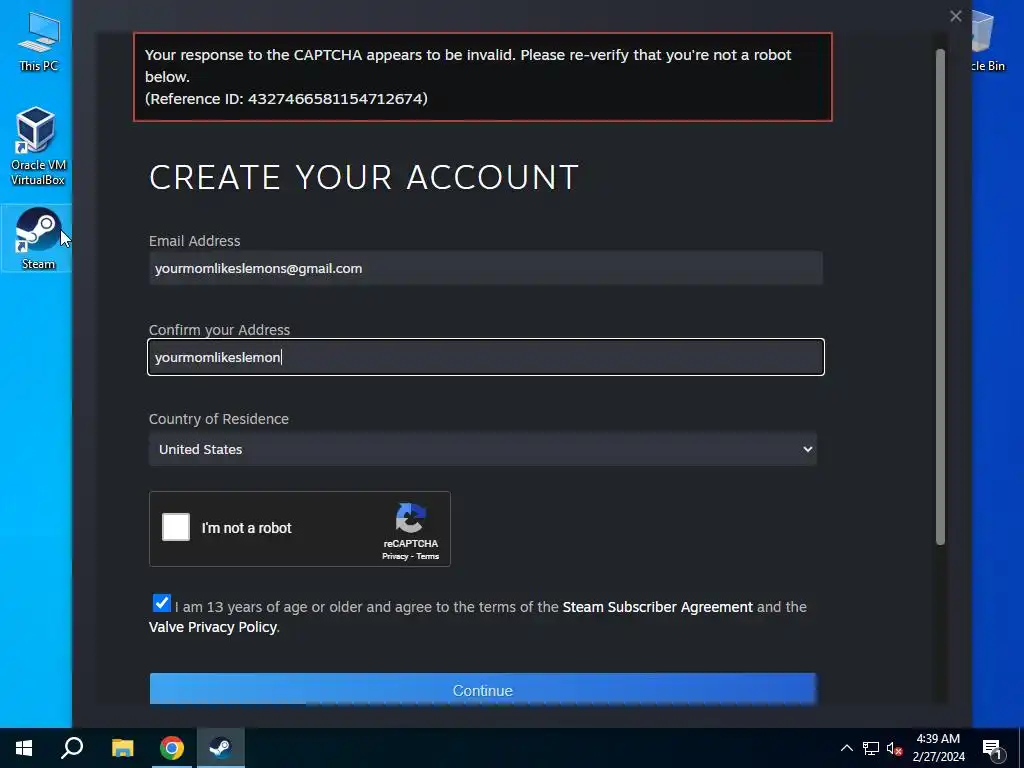Open the reCAPTCHA Terms link
The image size is (1024, 768).
point(428,556)
